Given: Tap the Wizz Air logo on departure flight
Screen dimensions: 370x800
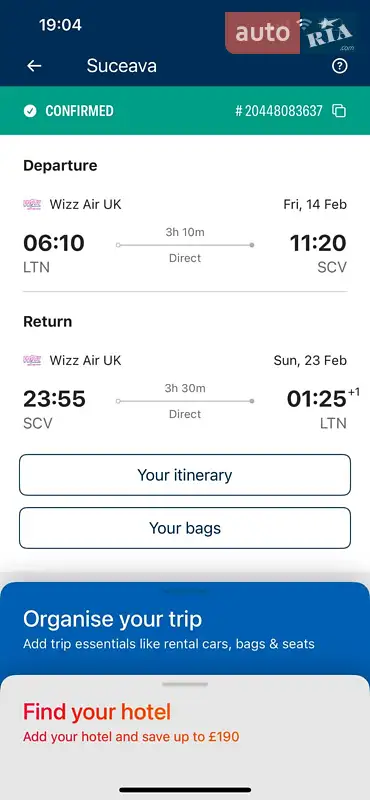Looking at the screenshot, I should (32, 205).
